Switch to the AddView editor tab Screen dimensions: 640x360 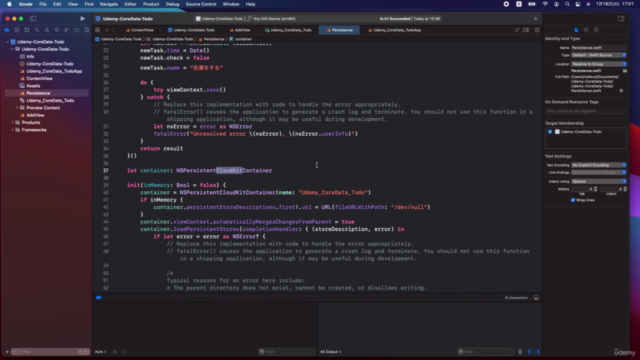click(x=240, y=30)
